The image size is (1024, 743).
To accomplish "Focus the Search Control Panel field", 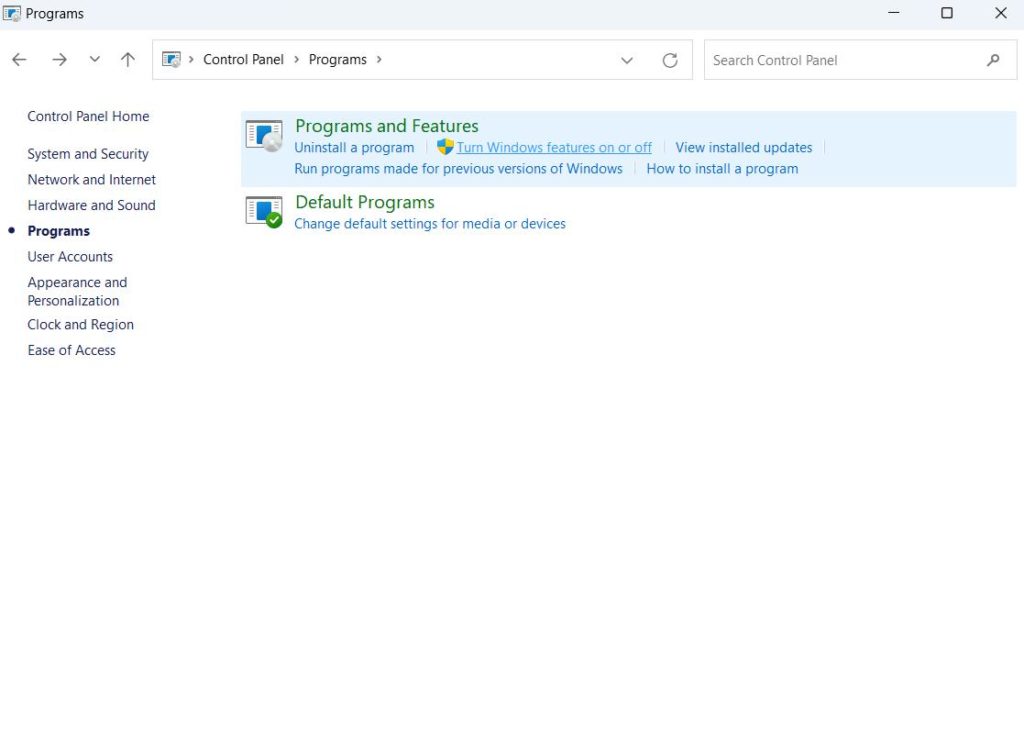I will pos(860,60).
